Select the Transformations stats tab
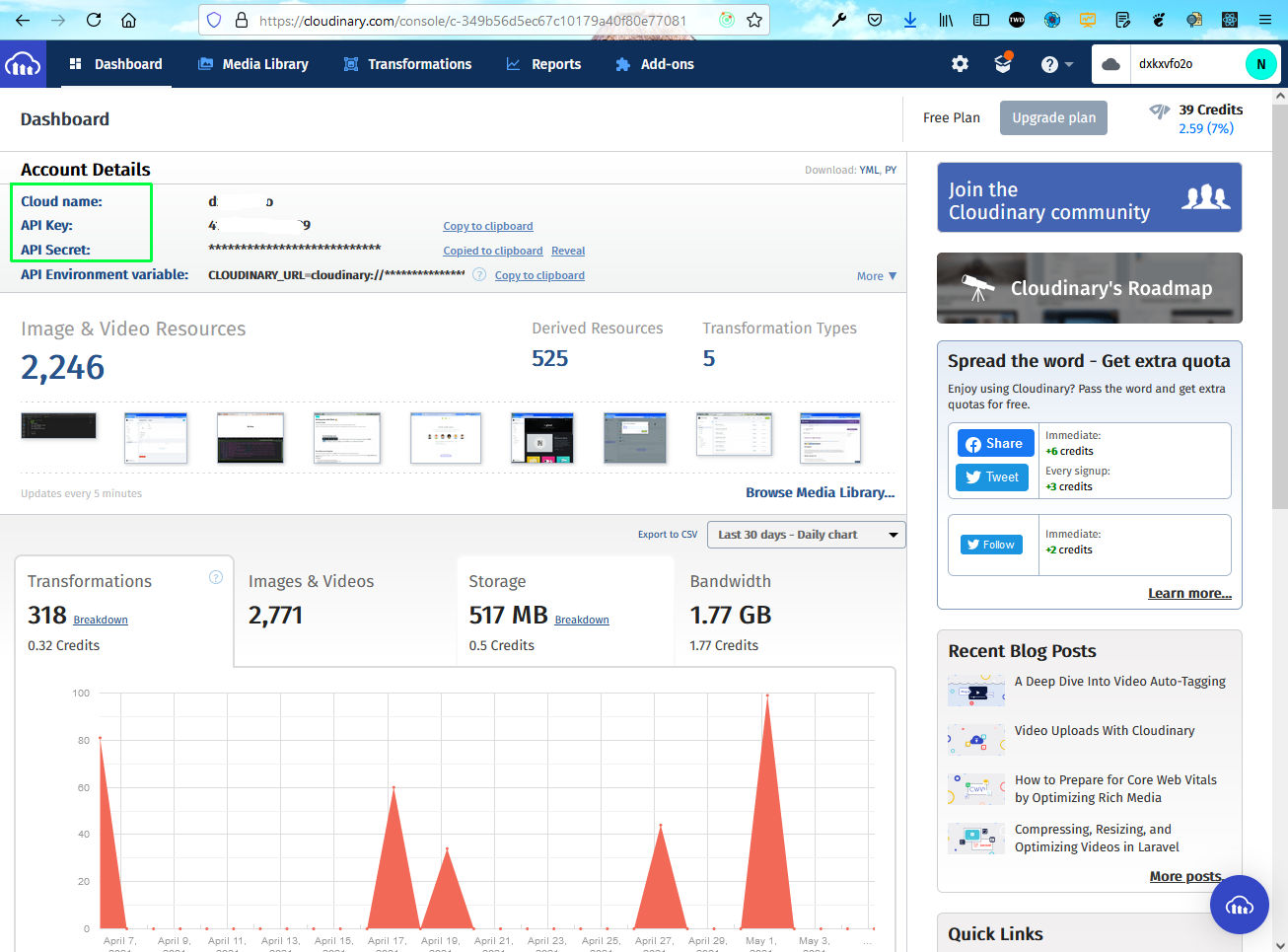This screenshot has height=952, width=1288. coord(124,612)
